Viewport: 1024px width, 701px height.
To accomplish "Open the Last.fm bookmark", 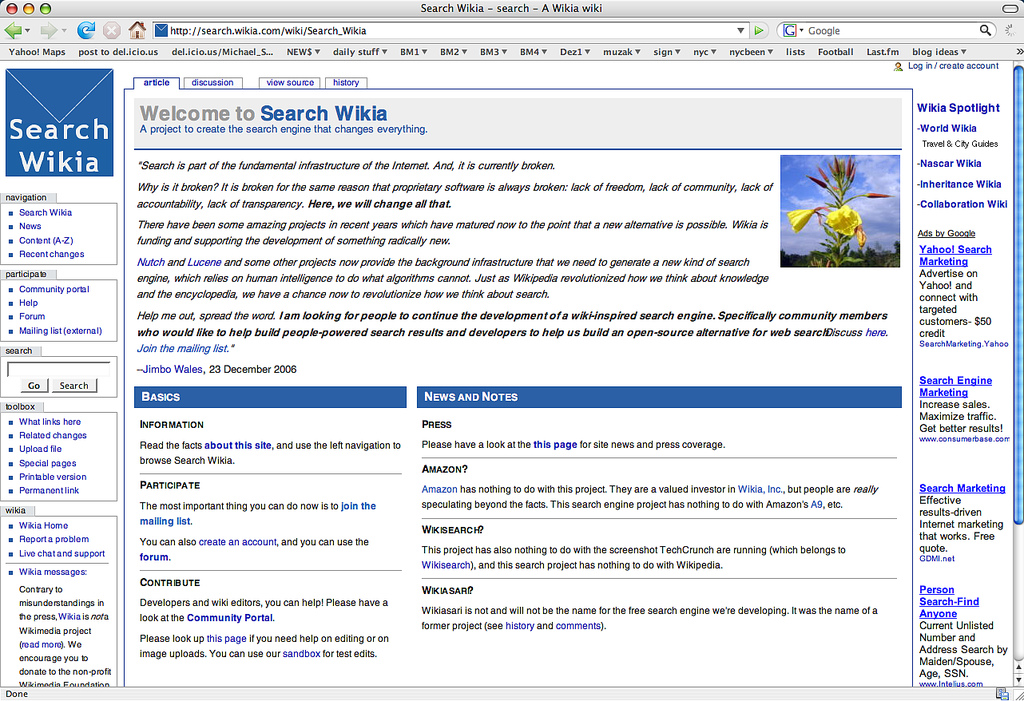I will tap(882, 52).
